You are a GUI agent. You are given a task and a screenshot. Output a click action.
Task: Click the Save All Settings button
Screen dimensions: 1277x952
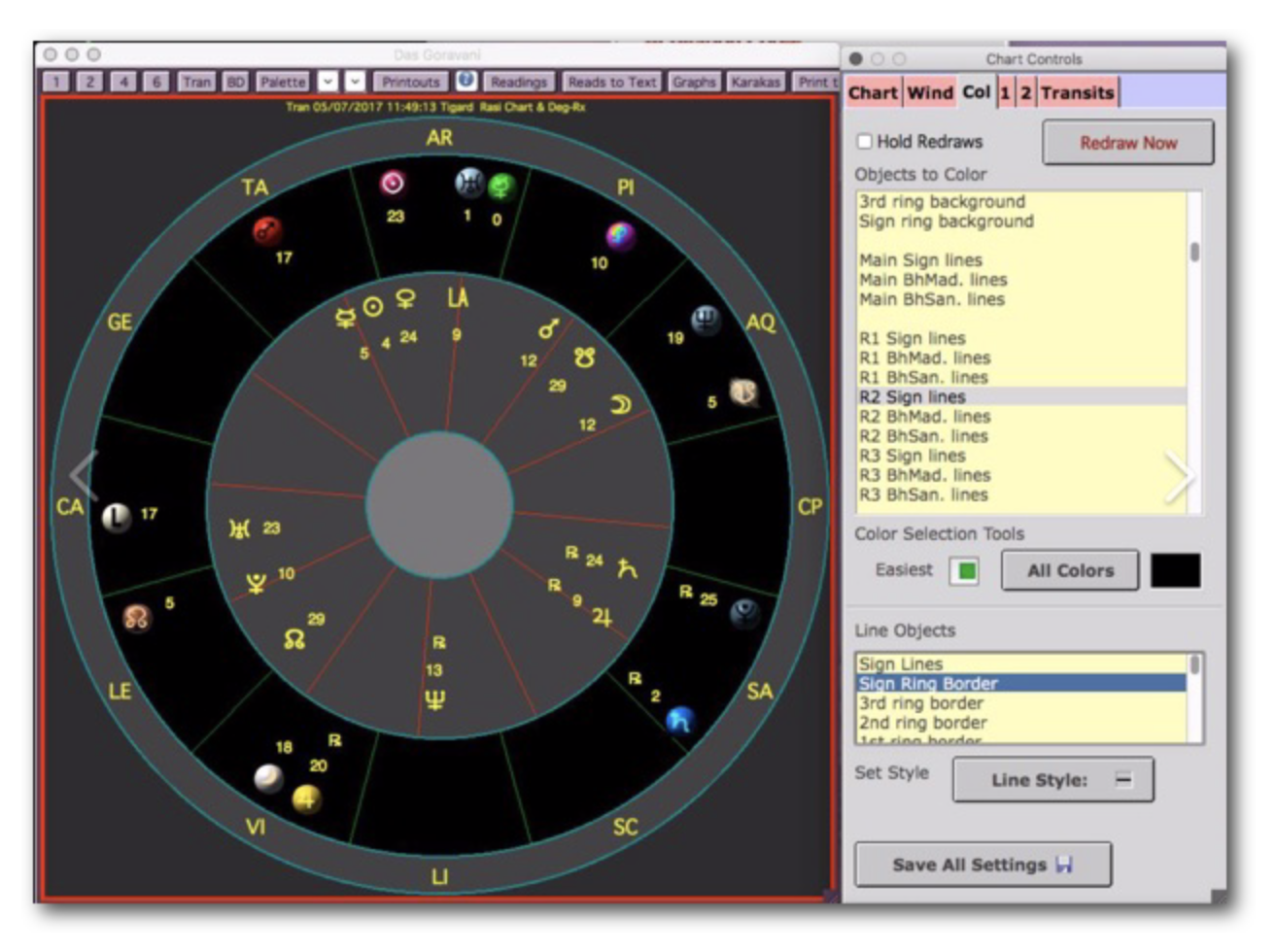[x=982, y=865]
